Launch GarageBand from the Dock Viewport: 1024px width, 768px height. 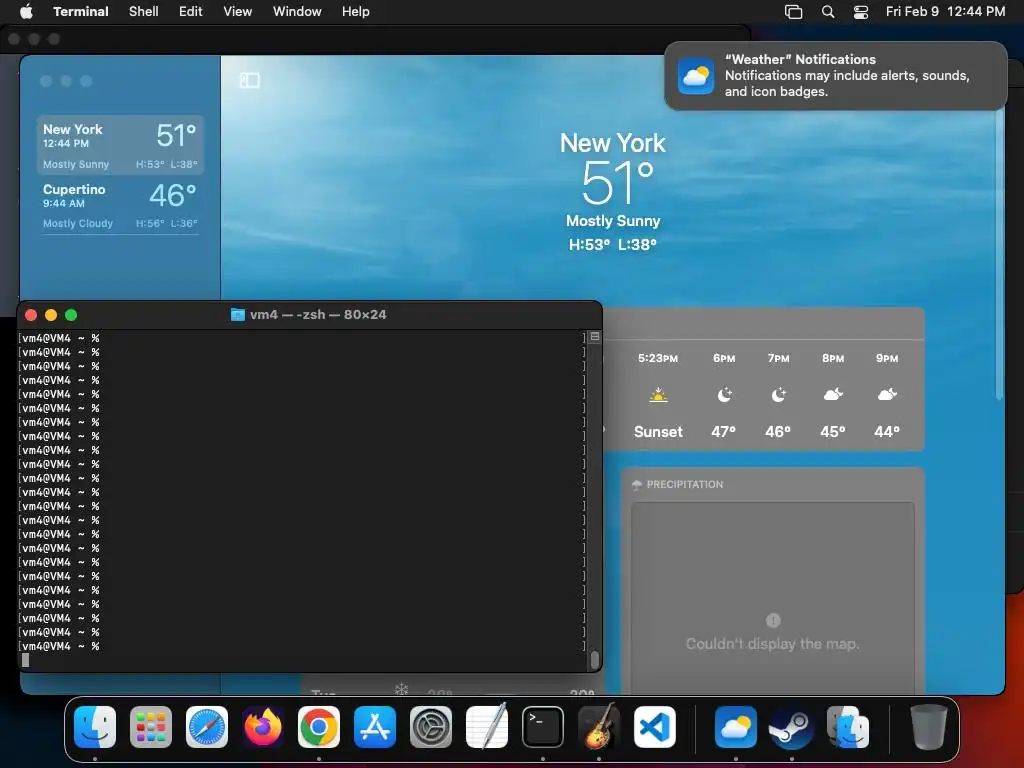pos(599,727)
